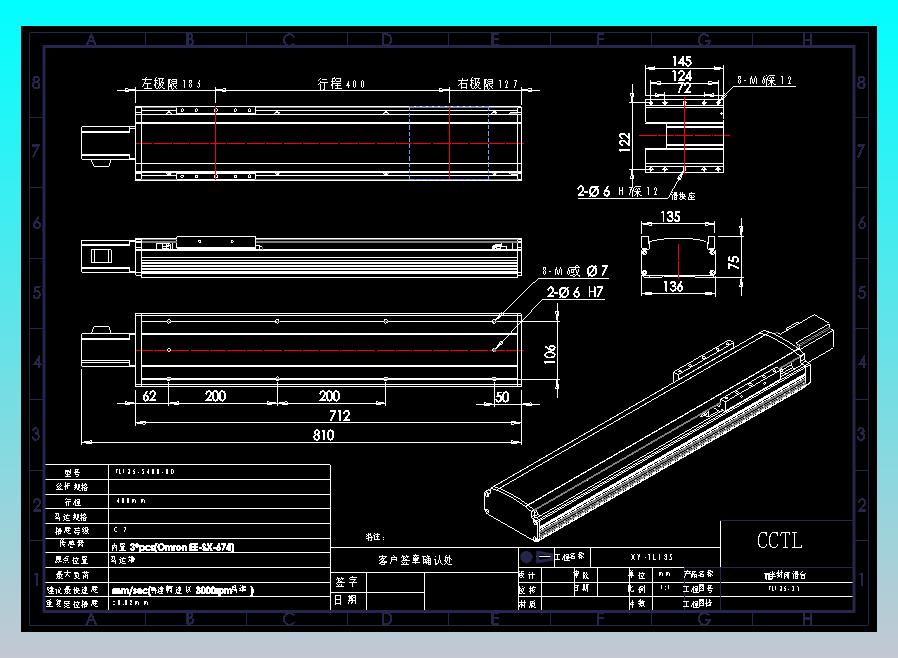Select the '122' vertical dimension
Viewport: 898px width, 658px height.
pos(625,141)
